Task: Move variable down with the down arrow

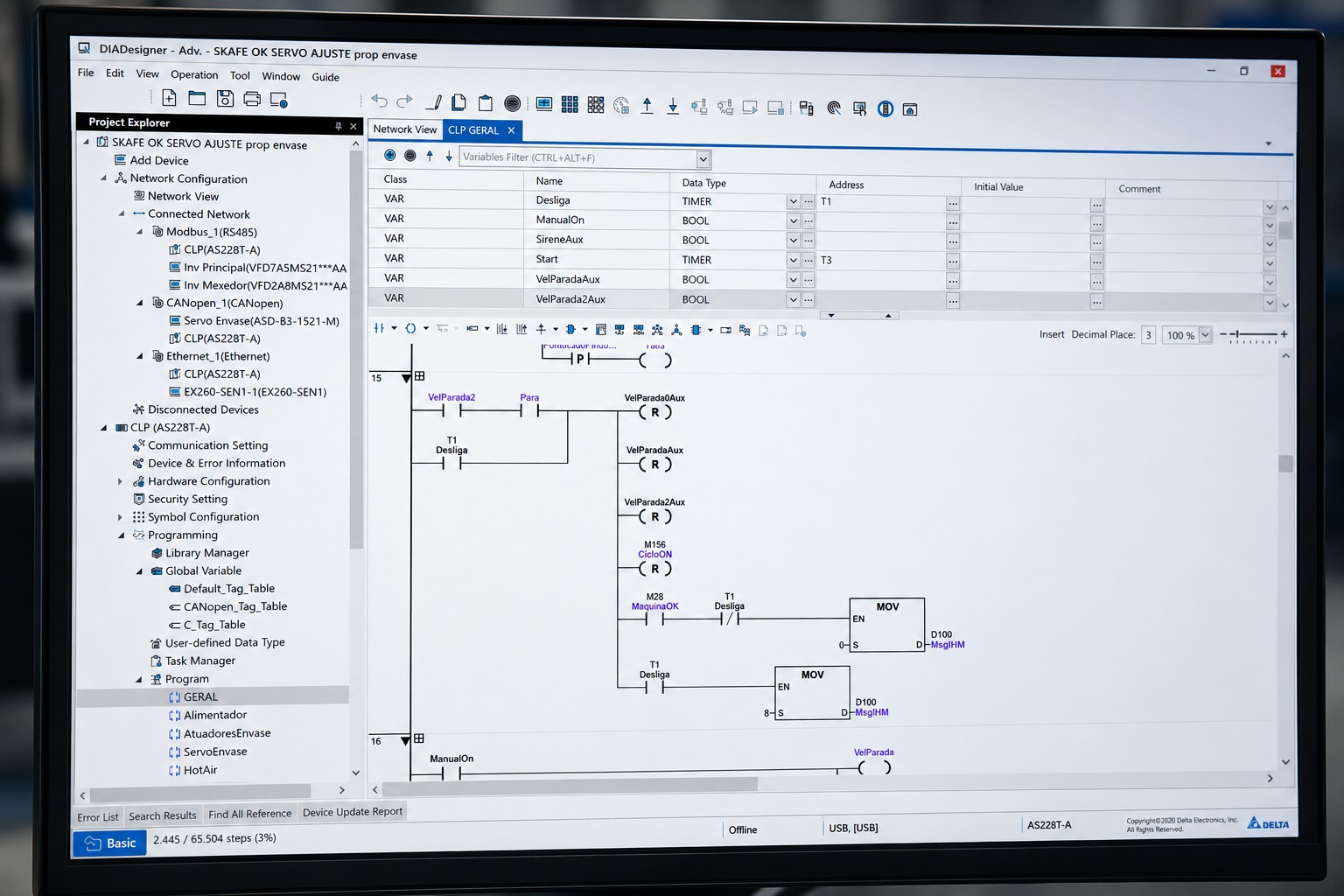Action: click(x=449, y=157)
